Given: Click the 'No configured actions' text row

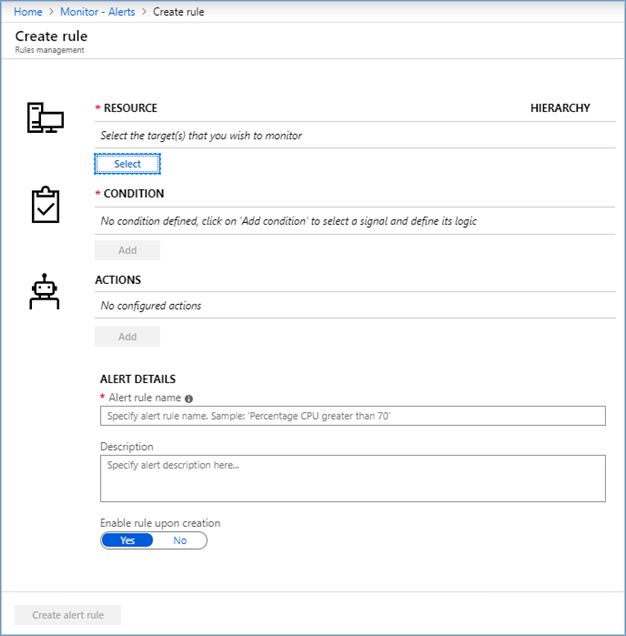Looking at the screenshot, I should (151, 306).
